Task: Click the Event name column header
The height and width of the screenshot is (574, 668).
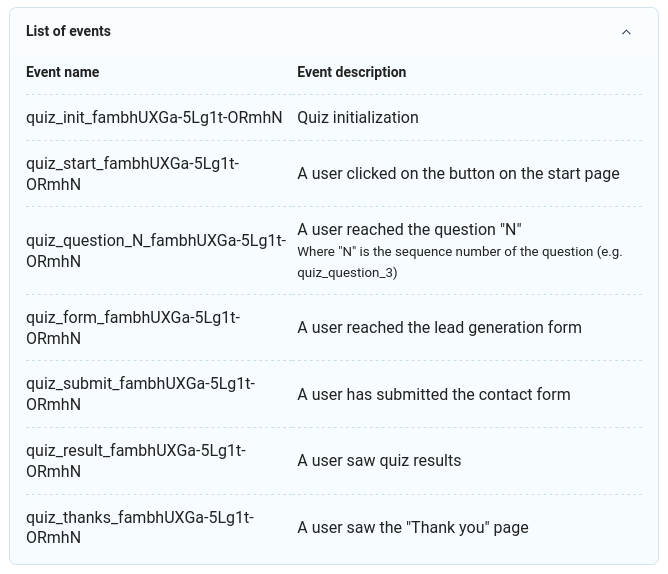Action: [x=63, y=72]
